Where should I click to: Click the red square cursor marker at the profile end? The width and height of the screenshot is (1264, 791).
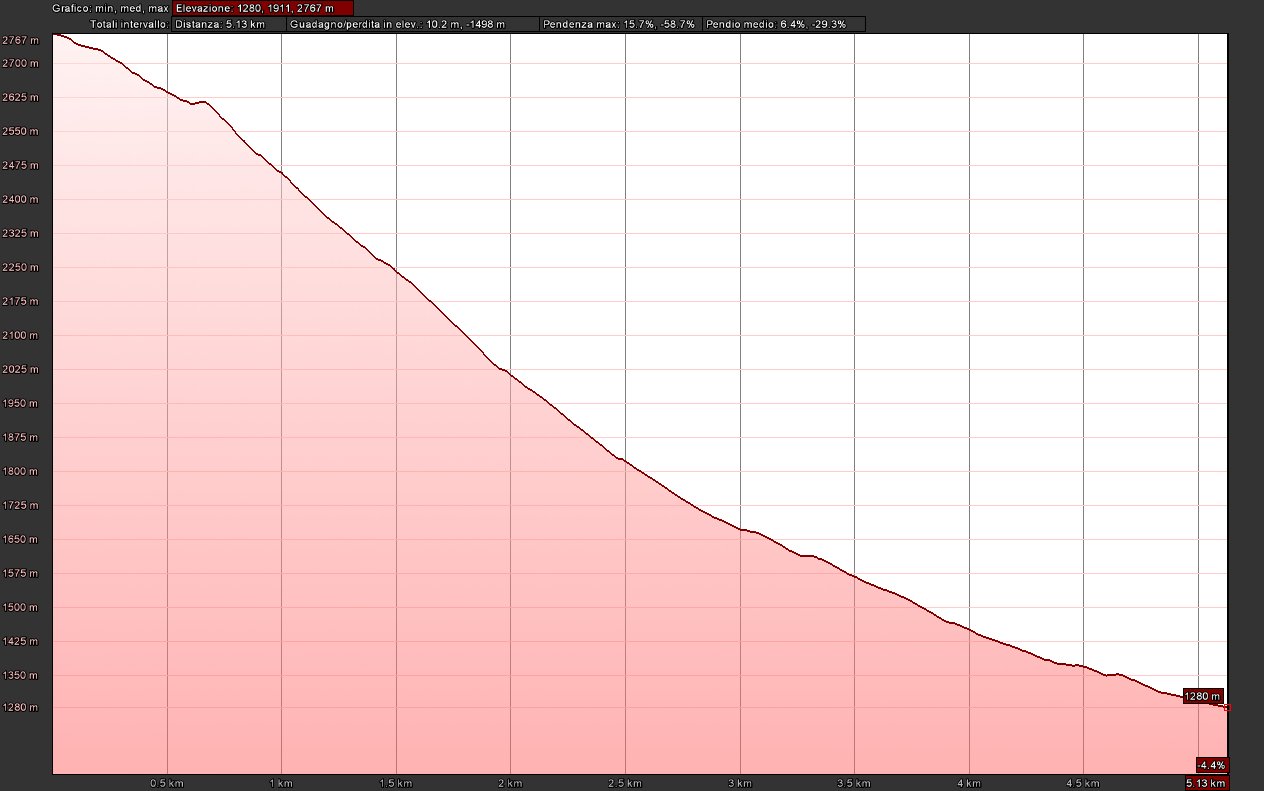(1227, 707)
